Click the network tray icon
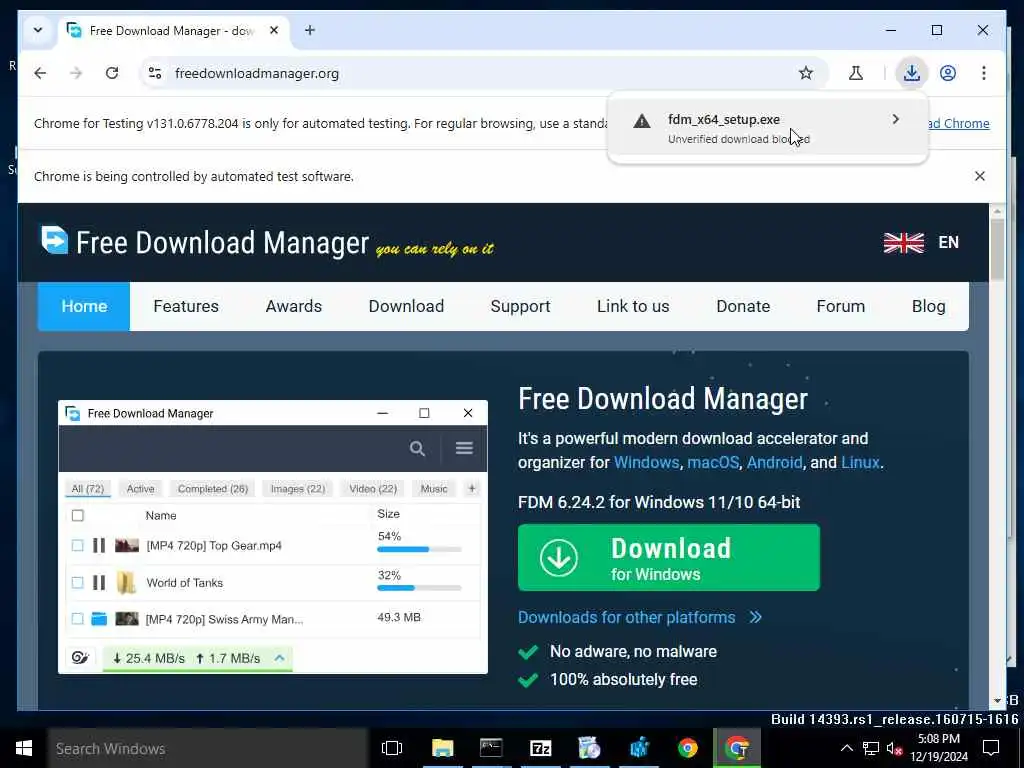The image size is (1024, 768). click(871, 748)
